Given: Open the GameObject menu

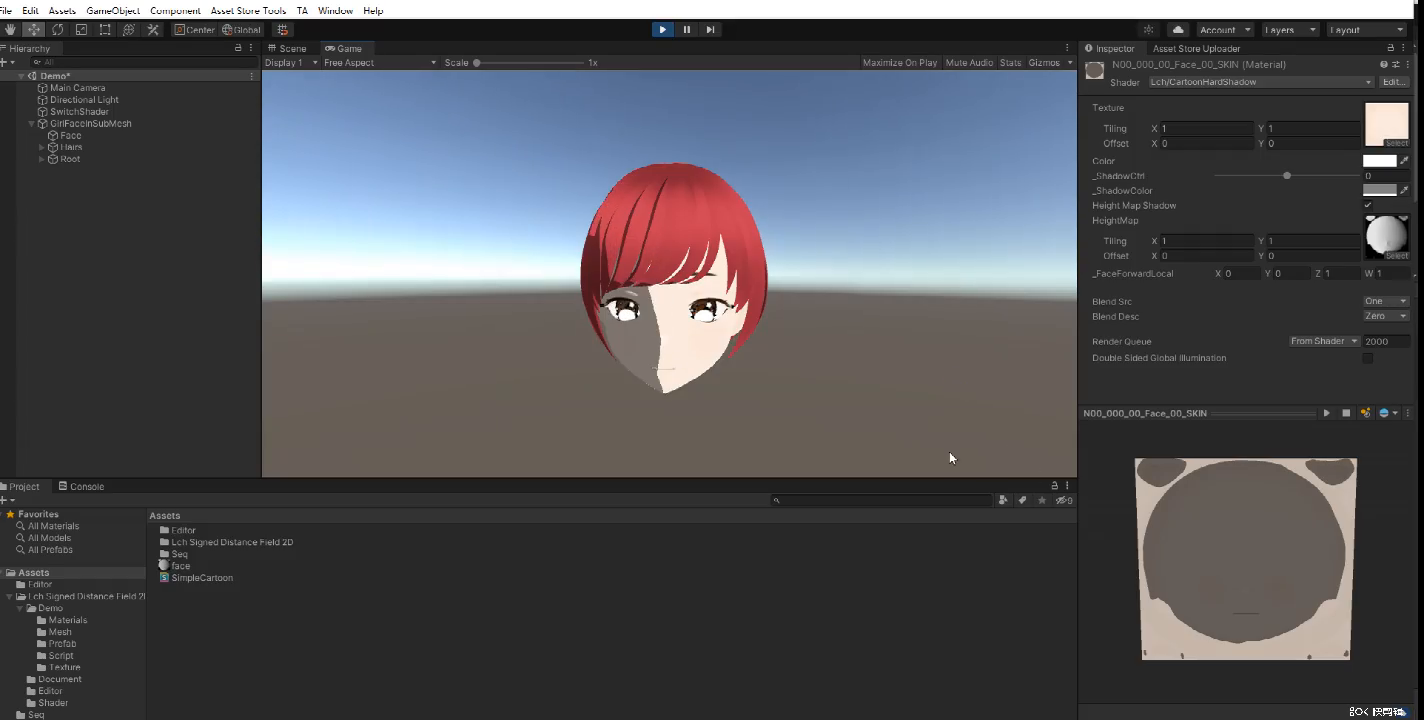Looking at the screenshot, I should click(113, 10).
